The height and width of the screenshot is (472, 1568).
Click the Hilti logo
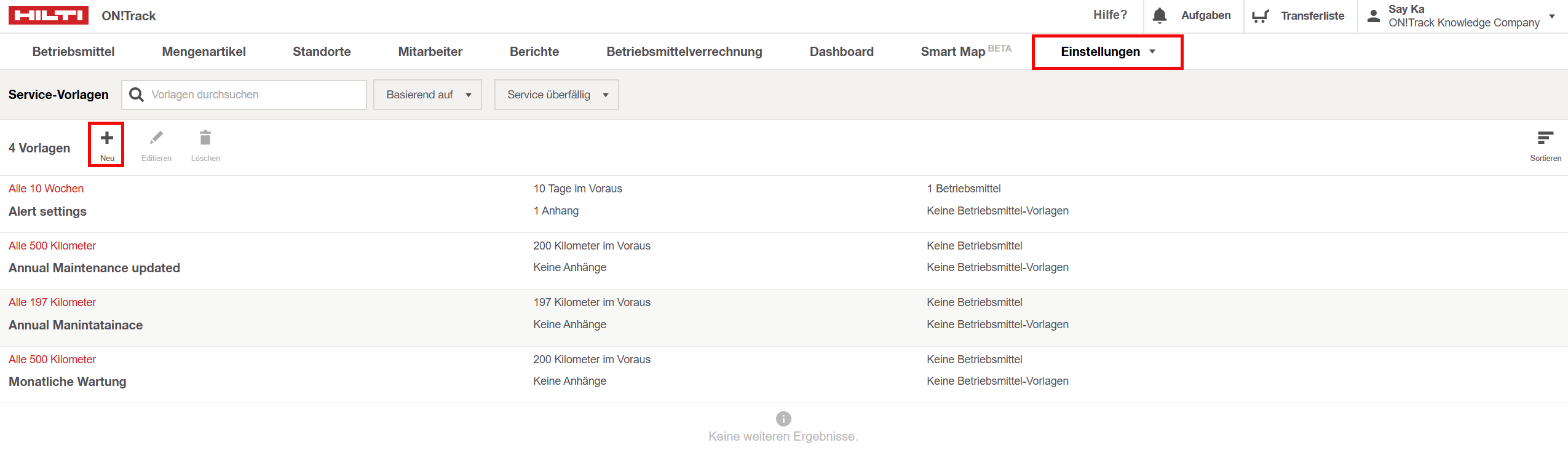pyautogui.click(x=49, y=16)
